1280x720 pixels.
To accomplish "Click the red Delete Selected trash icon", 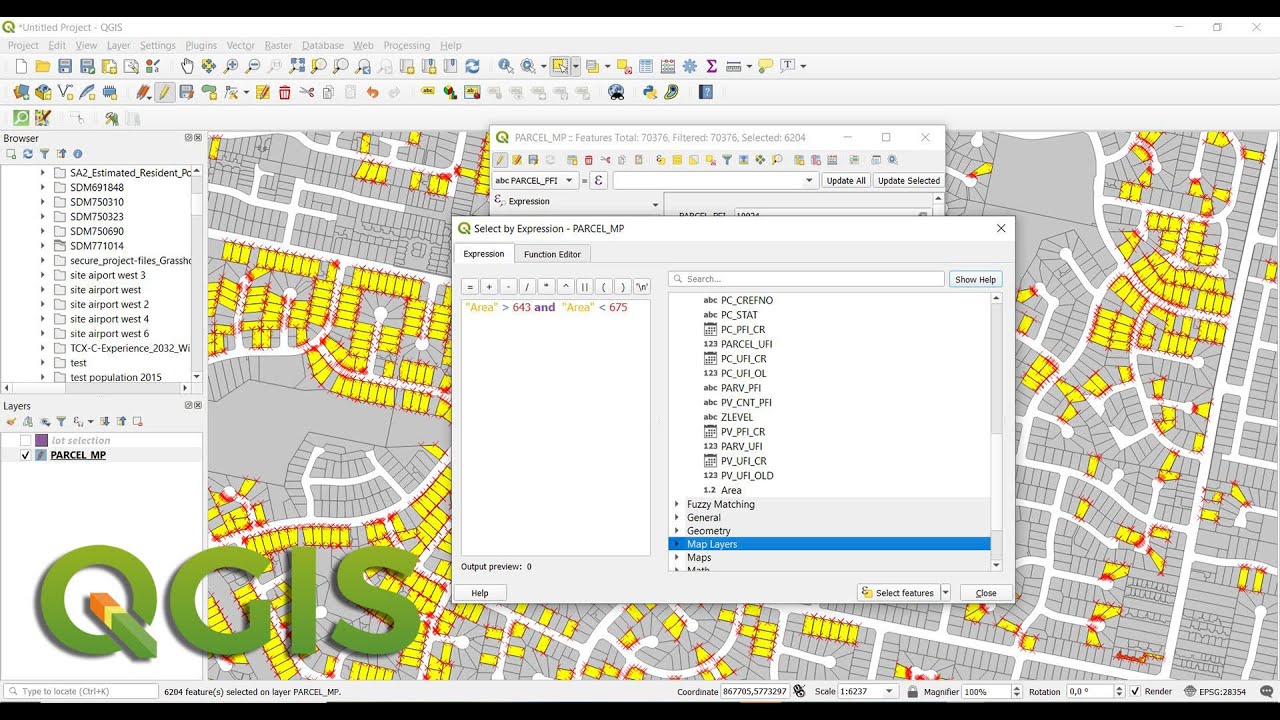I will pyautogui.click(x=285, y=92).
